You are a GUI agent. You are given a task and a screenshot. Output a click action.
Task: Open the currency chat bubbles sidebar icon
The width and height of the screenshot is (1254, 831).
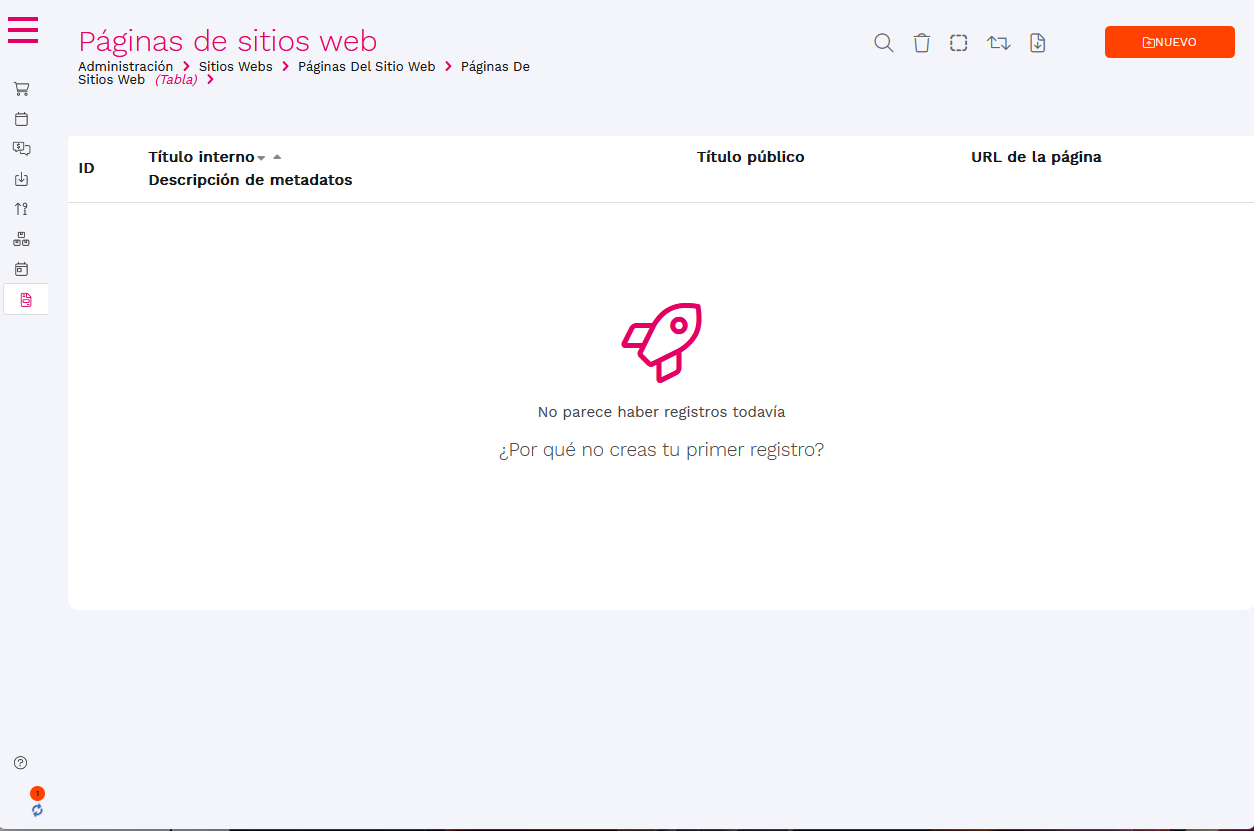click(x=21, y=149)
